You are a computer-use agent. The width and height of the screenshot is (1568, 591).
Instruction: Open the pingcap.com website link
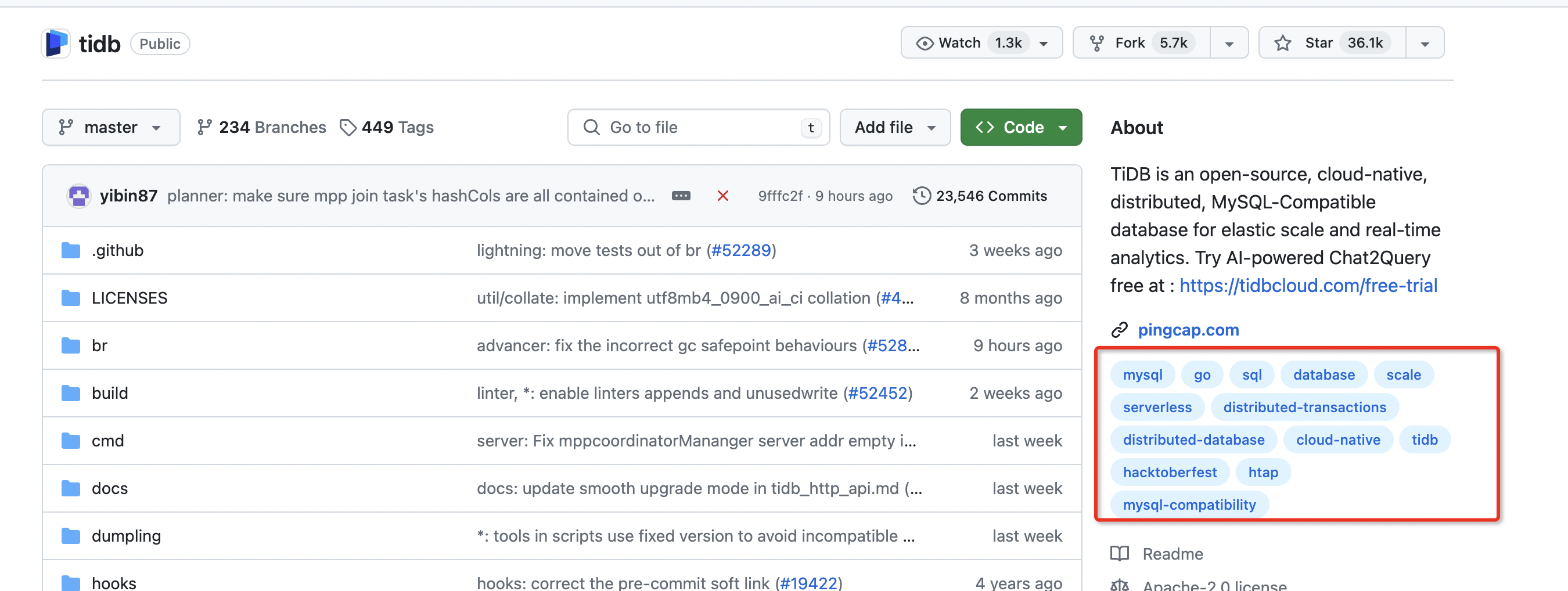1188,330
